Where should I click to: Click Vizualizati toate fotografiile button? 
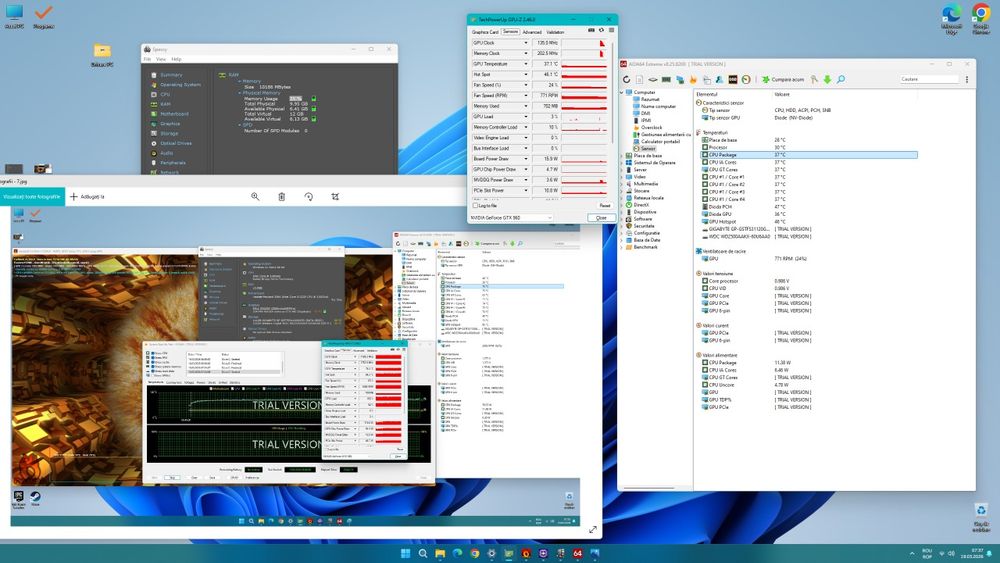click(32, 196)
